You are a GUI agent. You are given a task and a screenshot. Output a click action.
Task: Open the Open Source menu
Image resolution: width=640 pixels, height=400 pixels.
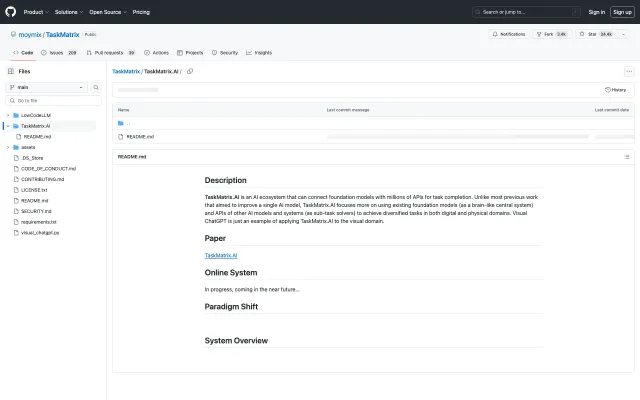pyautogui.click(x=108, y=12)
